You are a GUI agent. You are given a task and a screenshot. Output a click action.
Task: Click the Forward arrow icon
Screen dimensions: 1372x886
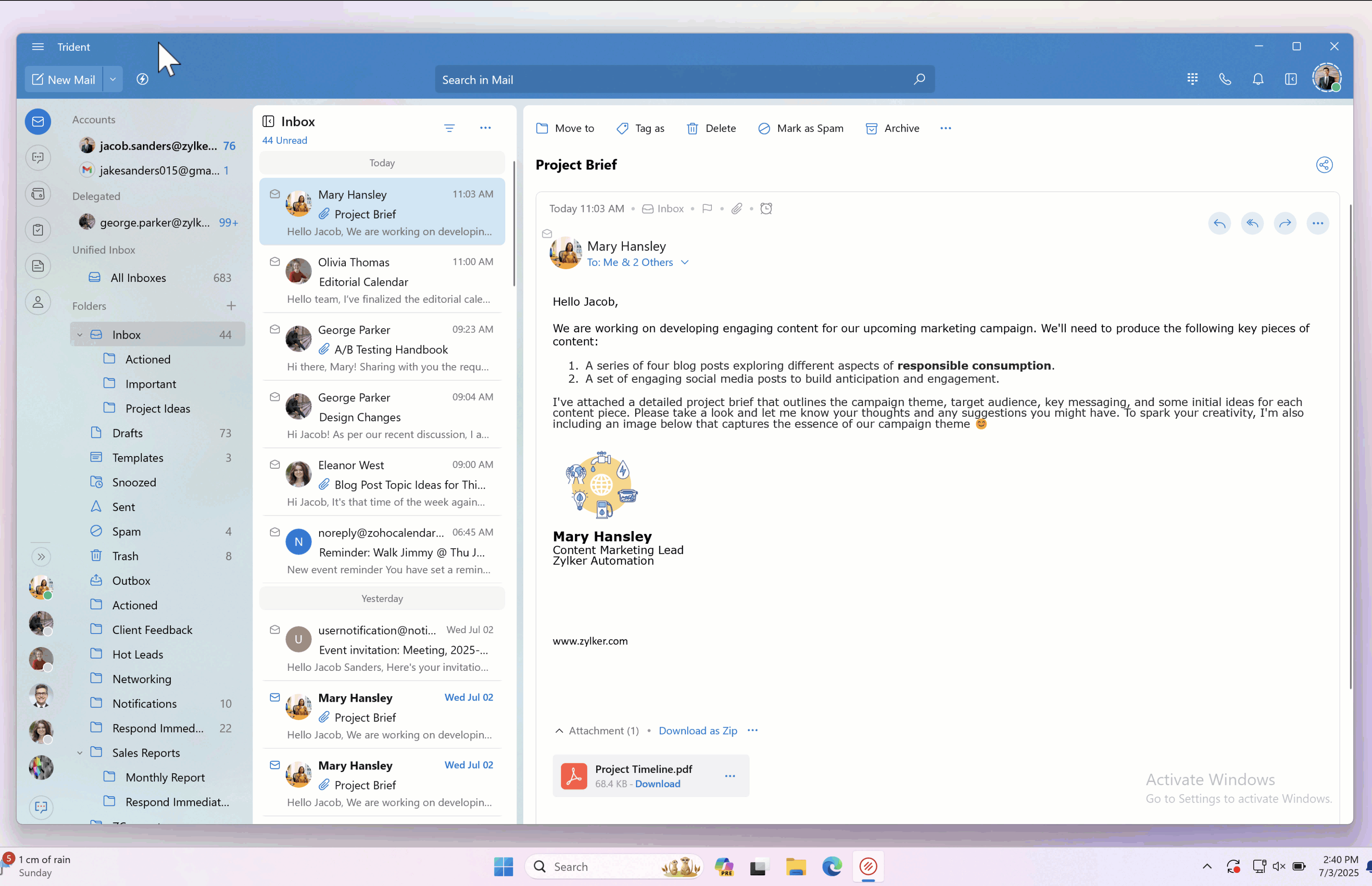pos(1285,223)
